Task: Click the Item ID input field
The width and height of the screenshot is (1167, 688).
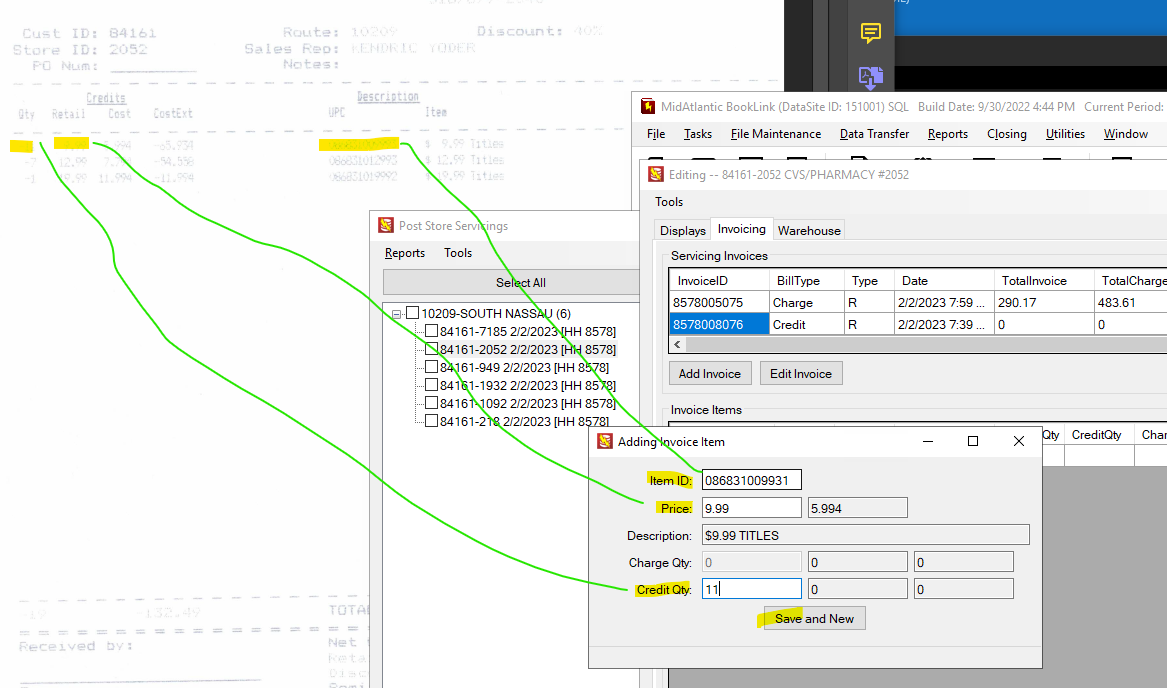Action: 752,480
